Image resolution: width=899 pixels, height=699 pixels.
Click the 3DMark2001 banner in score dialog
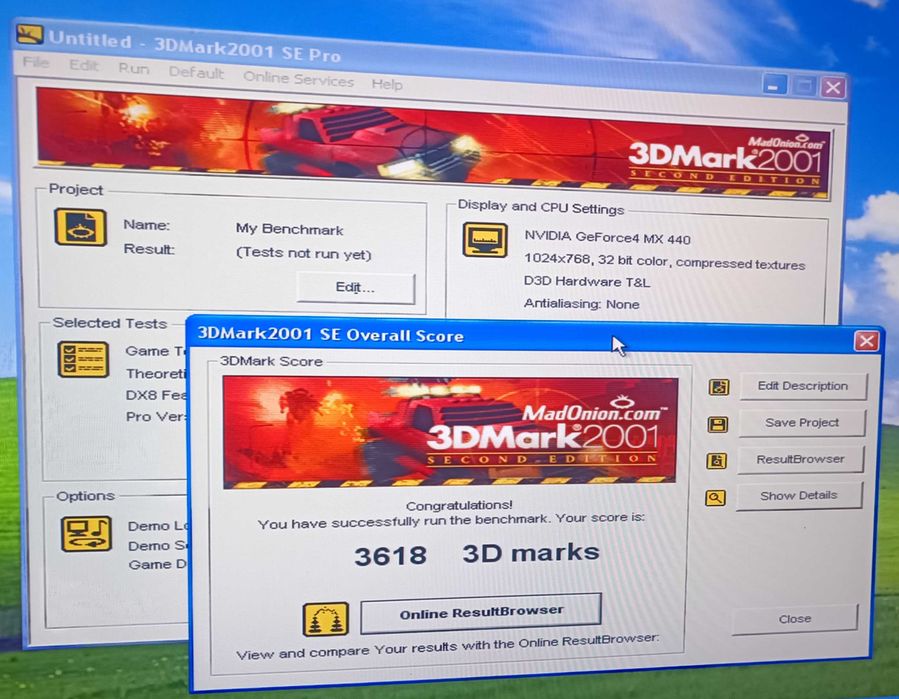coord(450,433)
